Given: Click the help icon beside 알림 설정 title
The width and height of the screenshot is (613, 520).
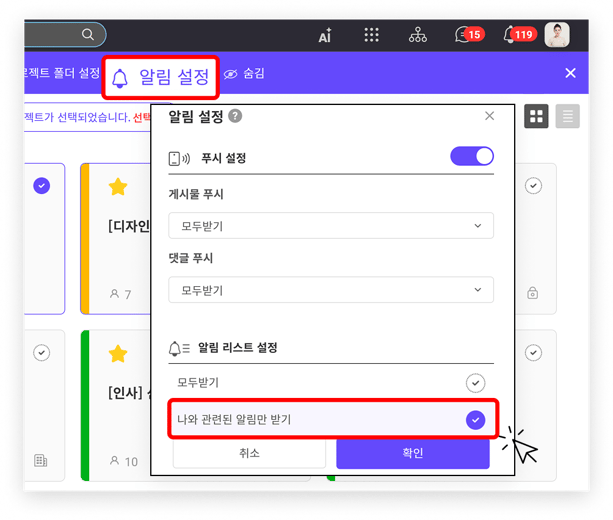Looking at the screenshot, I should (235, 116).
